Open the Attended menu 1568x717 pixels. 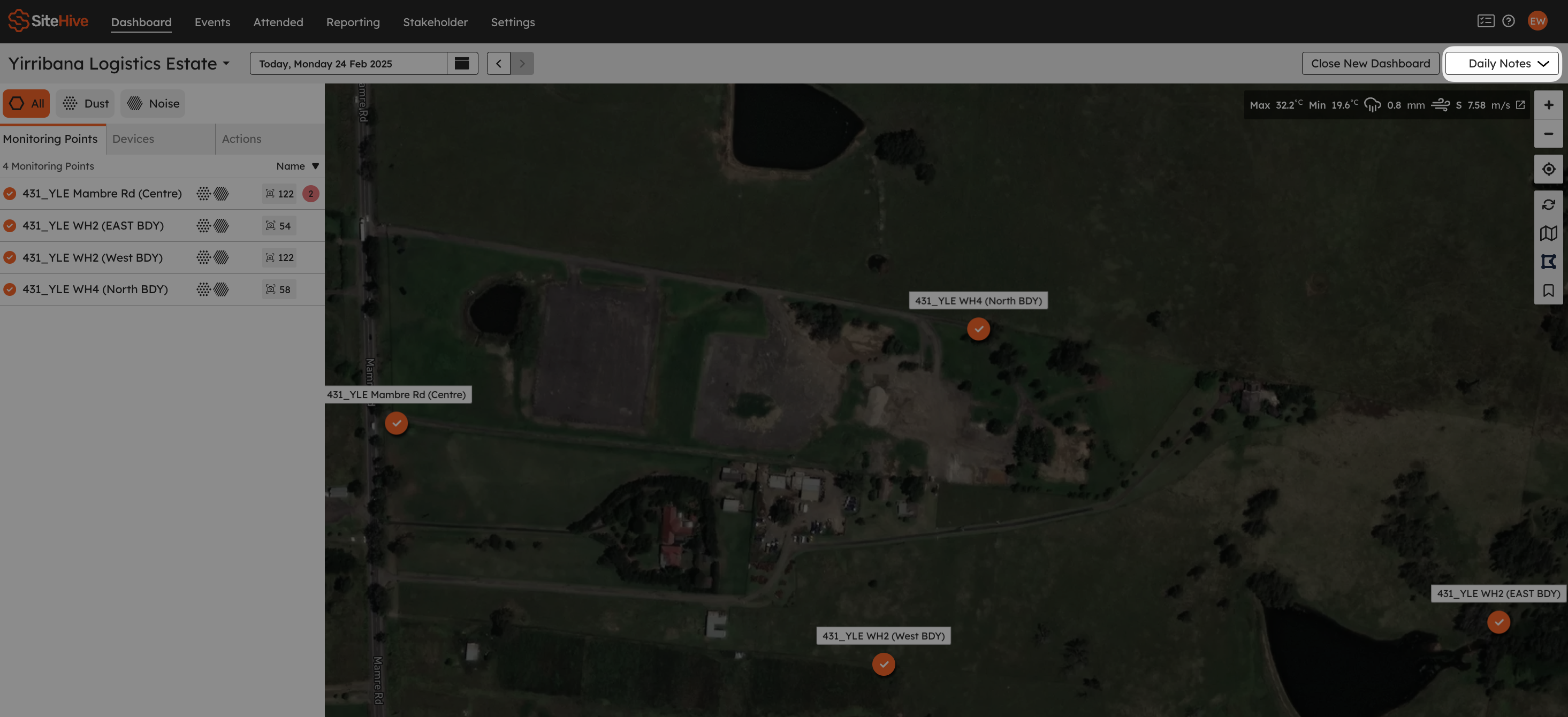[x=278, y=22]
